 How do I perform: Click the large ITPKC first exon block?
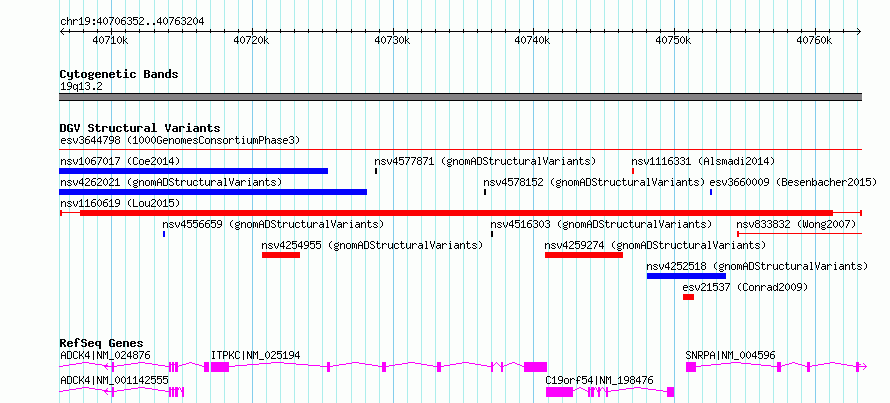pyautogui.click(x=220, y=367)
